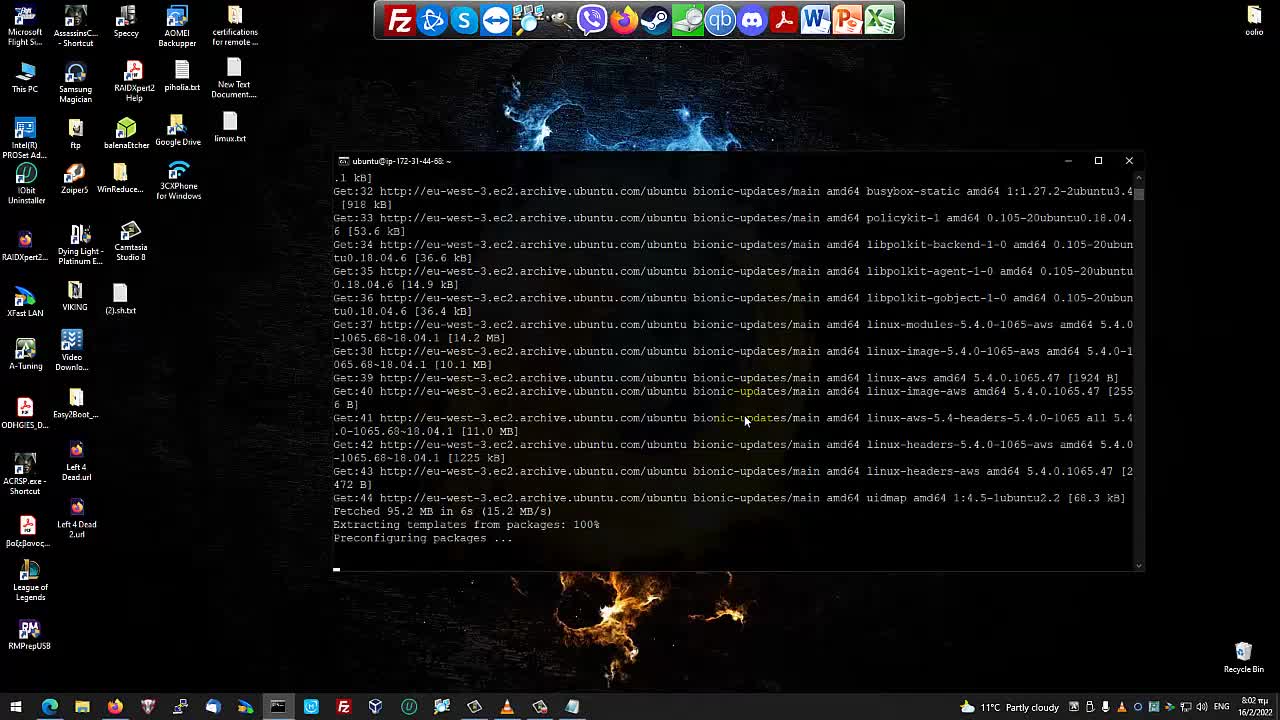Select the League of Legends desktop icon
1280x720 pixels.
click(x=30, y=582)
